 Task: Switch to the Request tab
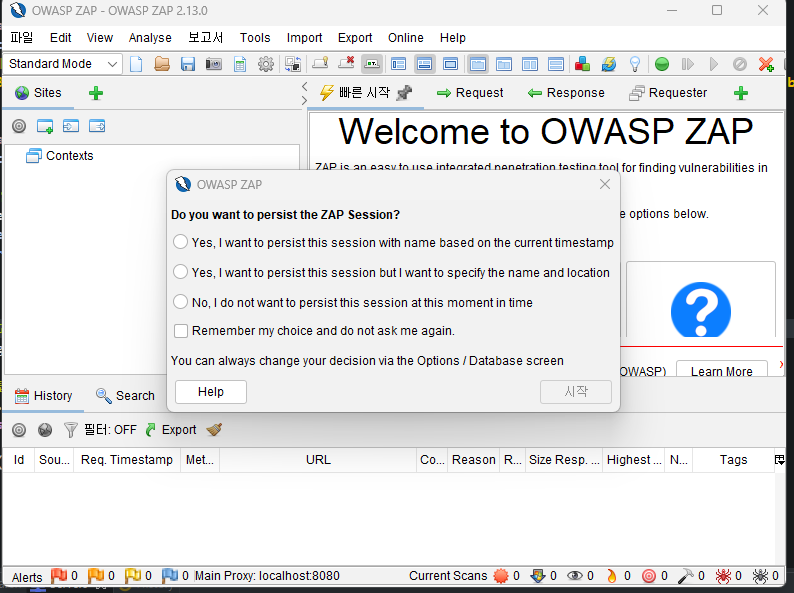(470, 93)
